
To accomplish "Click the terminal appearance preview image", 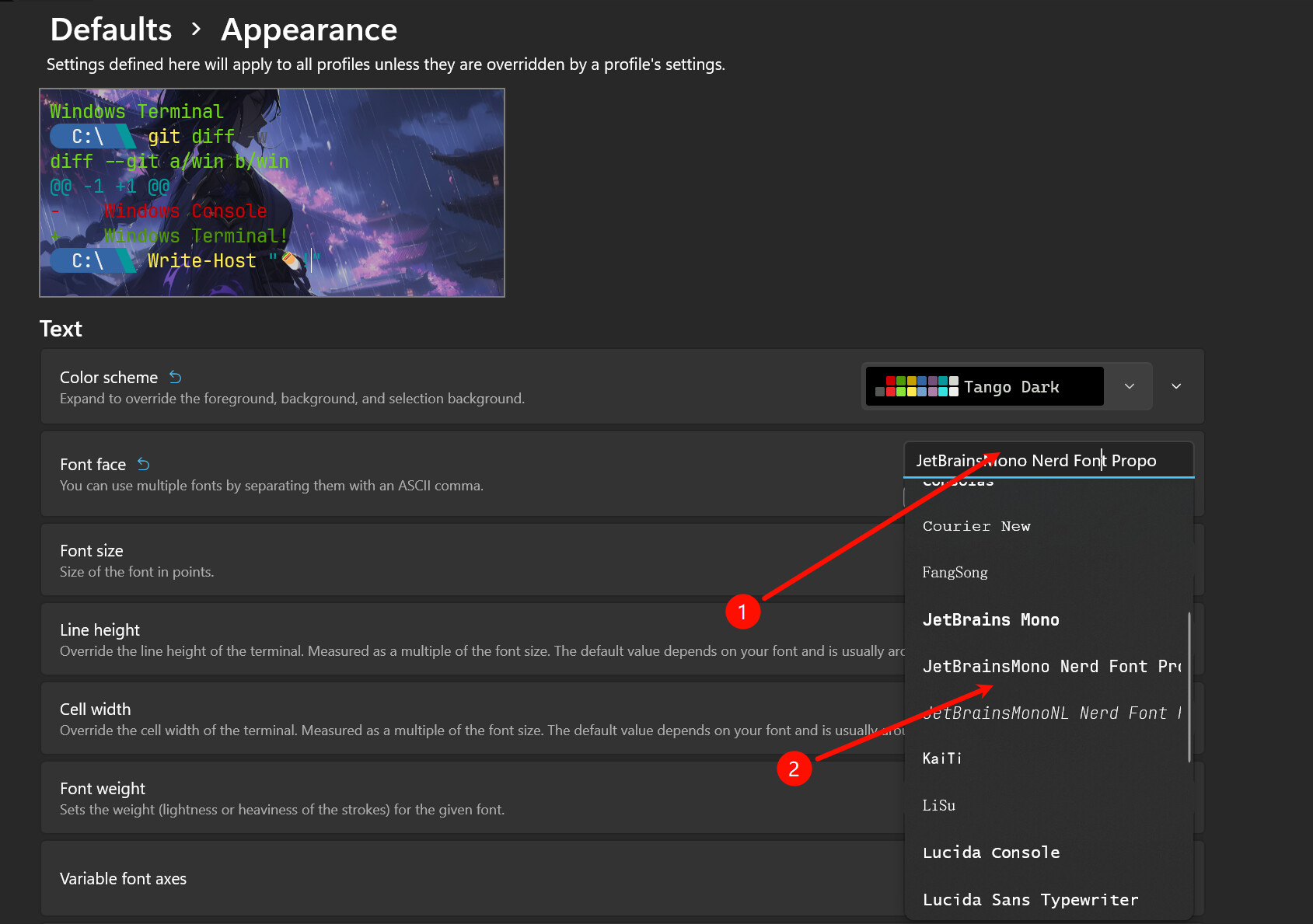I will [x=272, y=193].
